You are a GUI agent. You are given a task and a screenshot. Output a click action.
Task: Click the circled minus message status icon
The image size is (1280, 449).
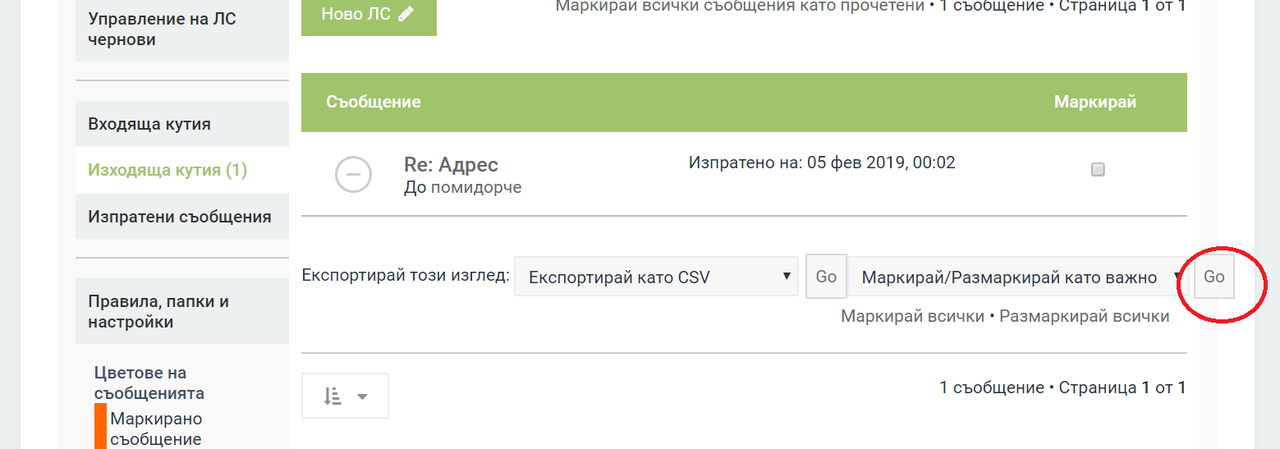pyautogui.click(x=353, y=174)
